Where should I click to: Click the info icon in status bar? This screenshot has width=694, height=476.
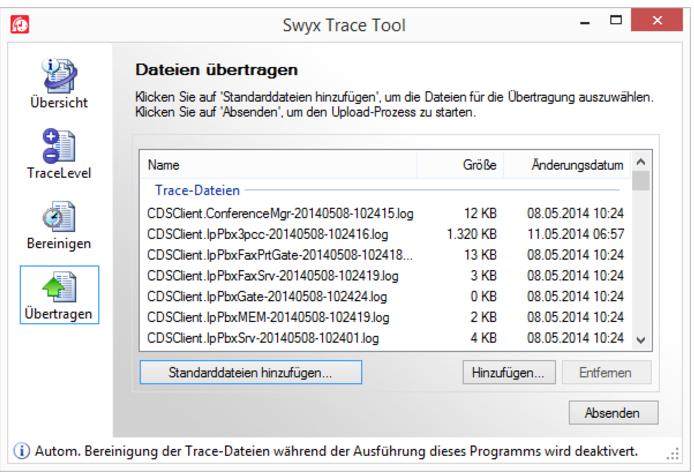(22, 451)
